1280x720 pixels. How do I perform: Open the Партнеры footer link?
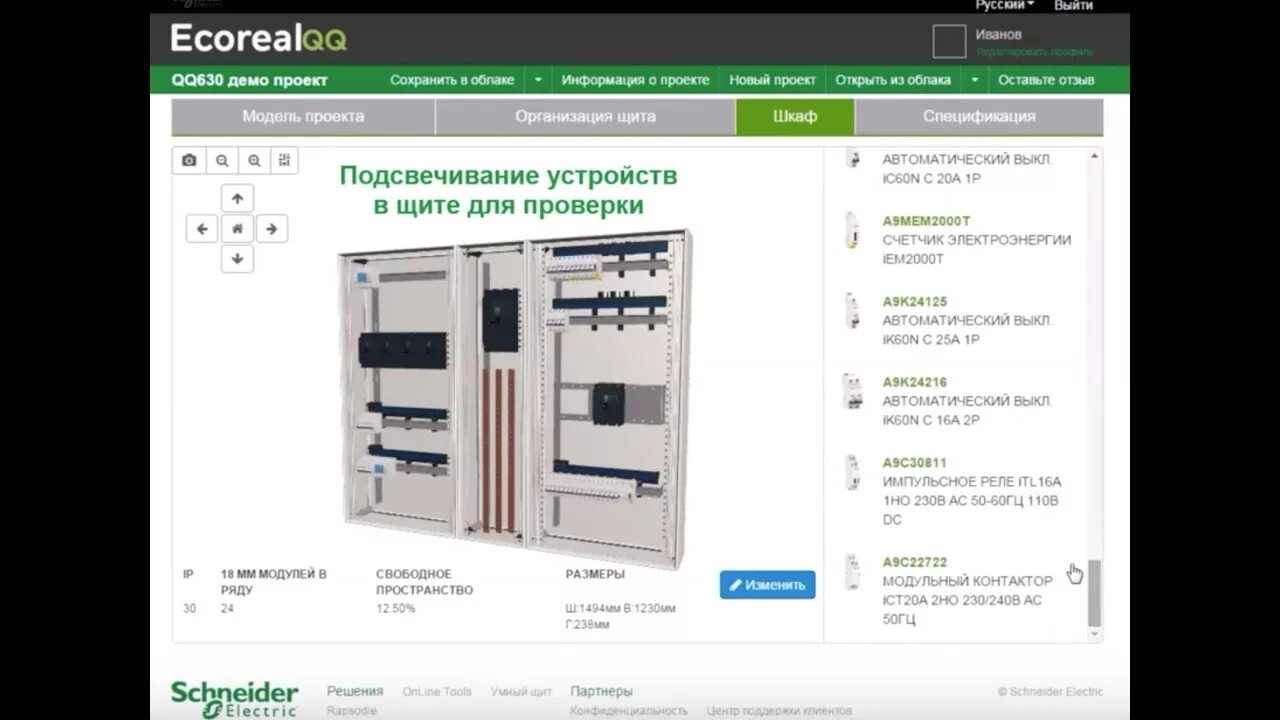coord(601,691)
